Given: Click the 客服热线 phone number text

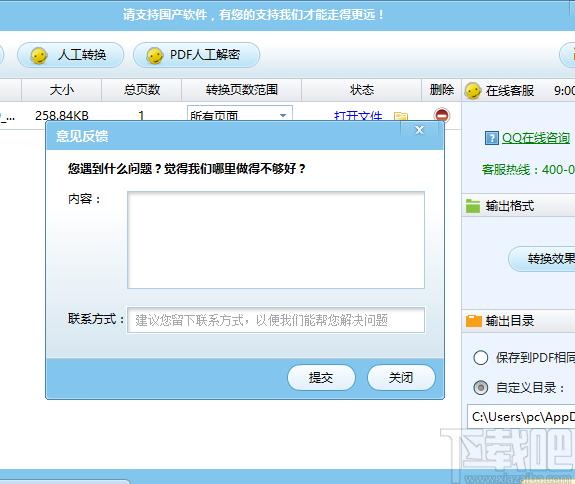Looking at the screenshot, I should [x=528, y=170].
